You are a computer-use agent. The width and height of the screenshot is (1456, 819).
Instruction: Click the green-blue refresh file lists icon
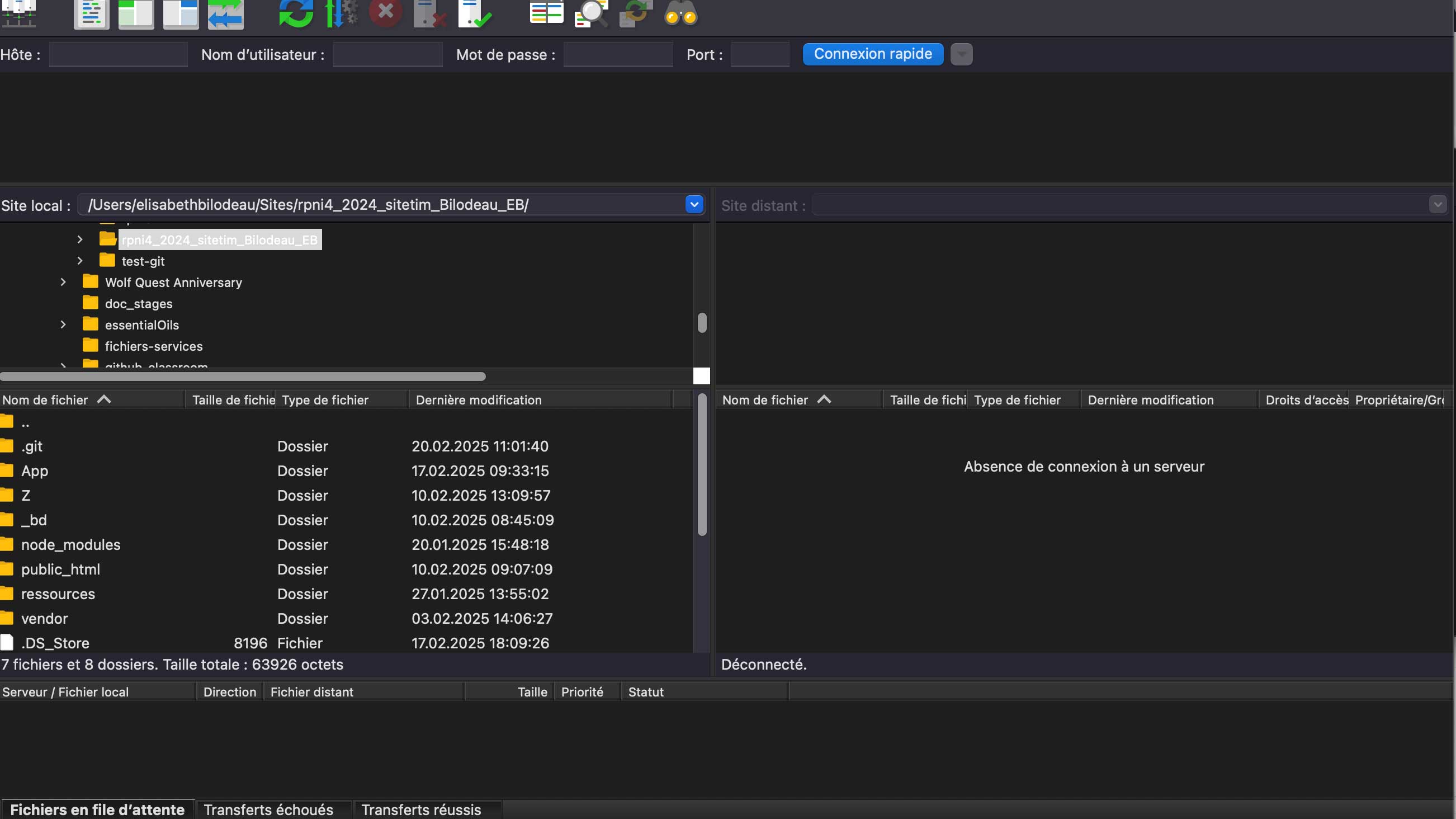296,13
